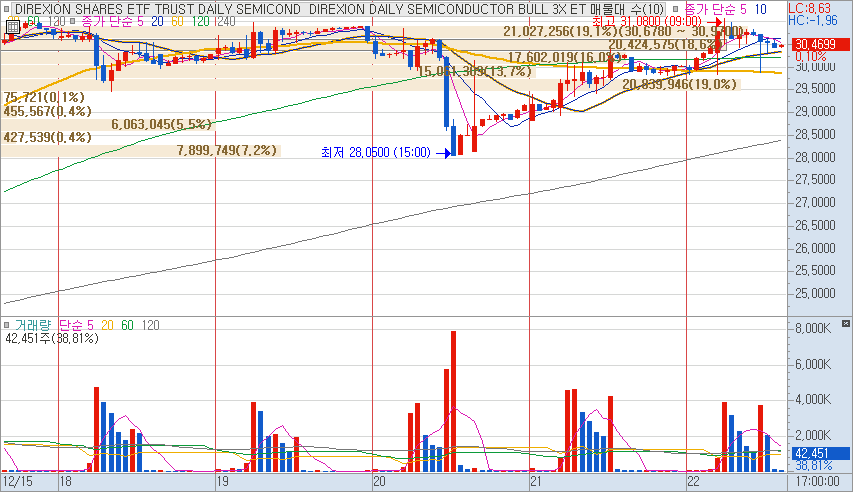
Task: Select volume profile bar 21,027,256(19.1%)
Action: [x=374, y=32]
